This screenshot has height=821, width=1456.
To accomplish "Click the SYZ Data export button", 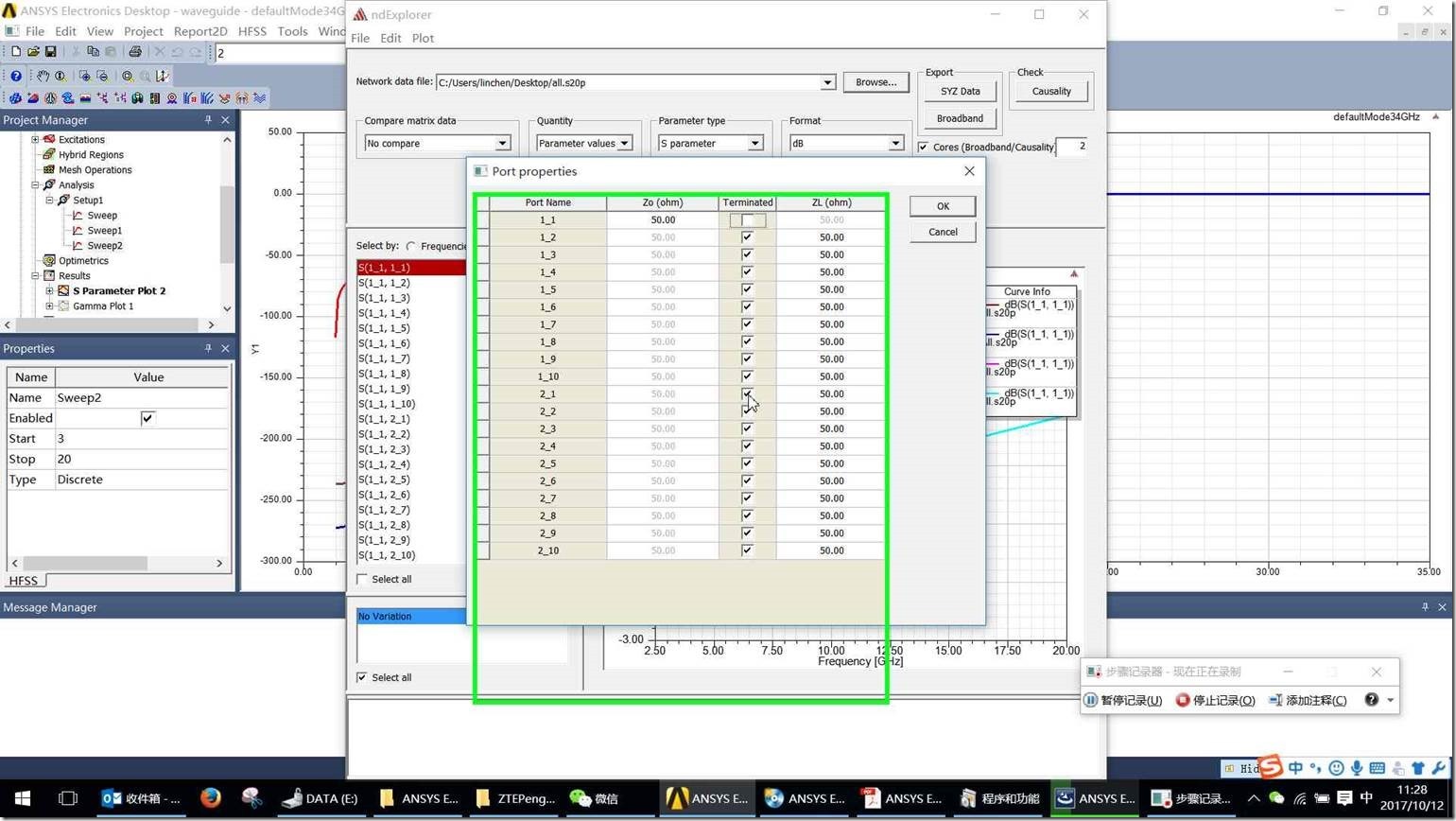I will tap(960, 91).
